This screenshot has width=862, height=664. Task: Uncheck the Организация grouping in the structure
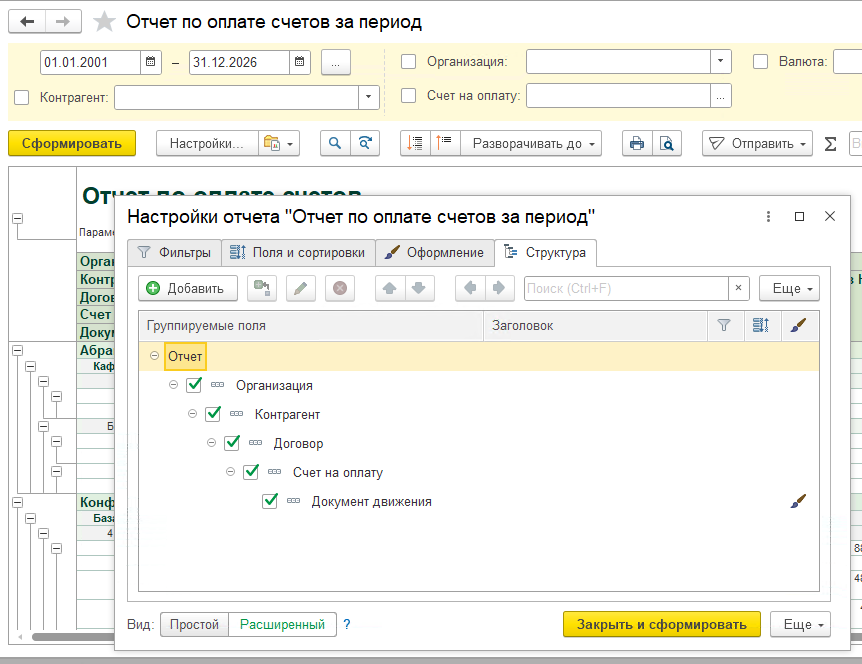(194, 385)
